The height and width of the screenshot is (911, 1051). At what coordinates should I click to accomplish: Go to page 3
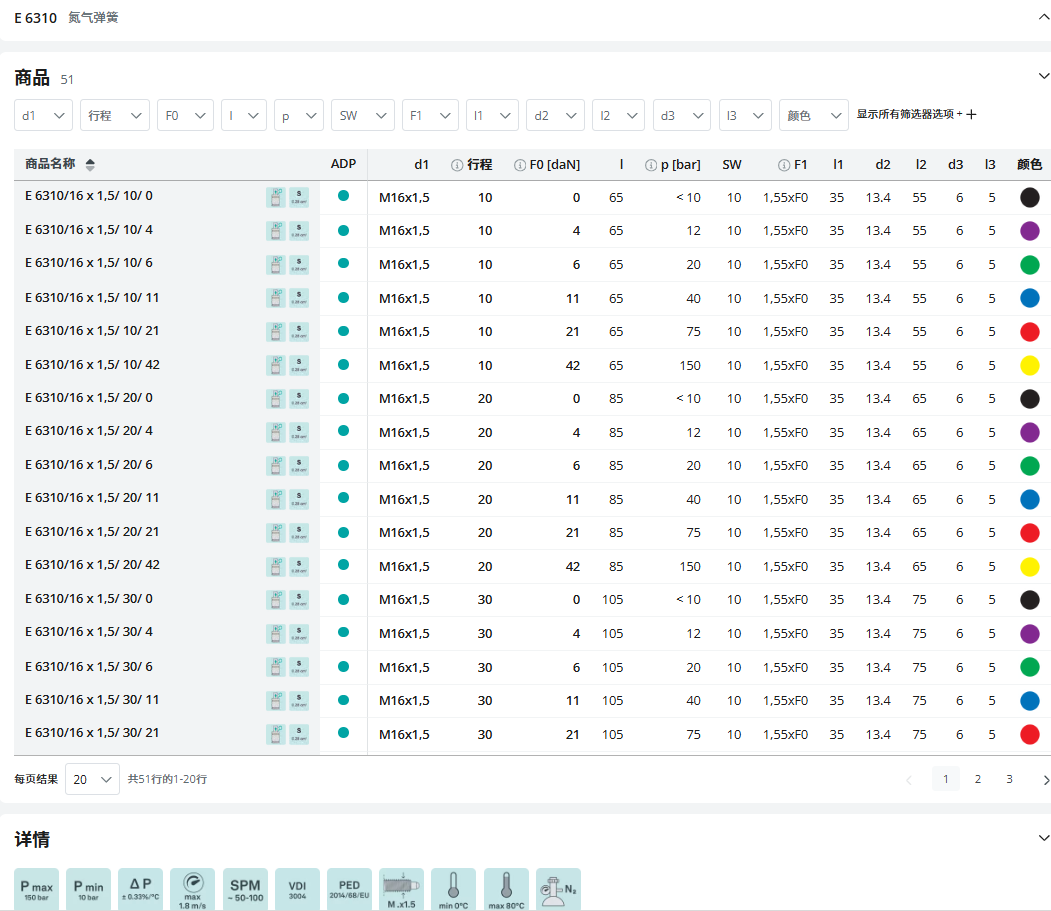pos(1009,779)
